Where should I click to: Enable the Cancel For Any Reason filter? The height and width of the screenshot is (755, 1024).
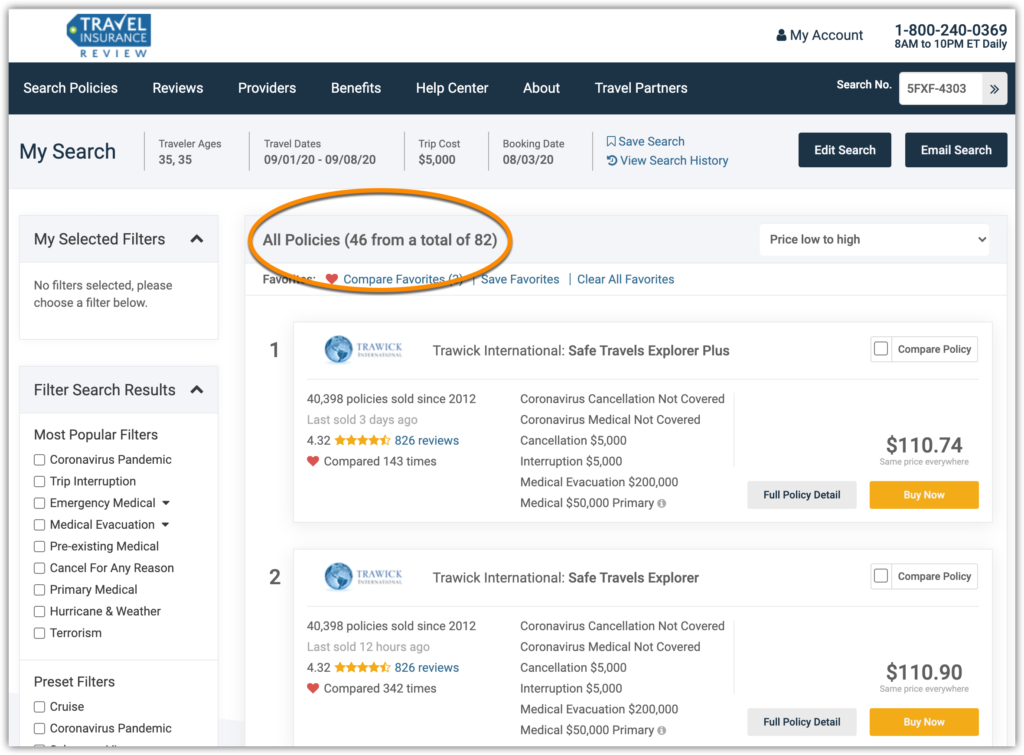coord(40,568)
